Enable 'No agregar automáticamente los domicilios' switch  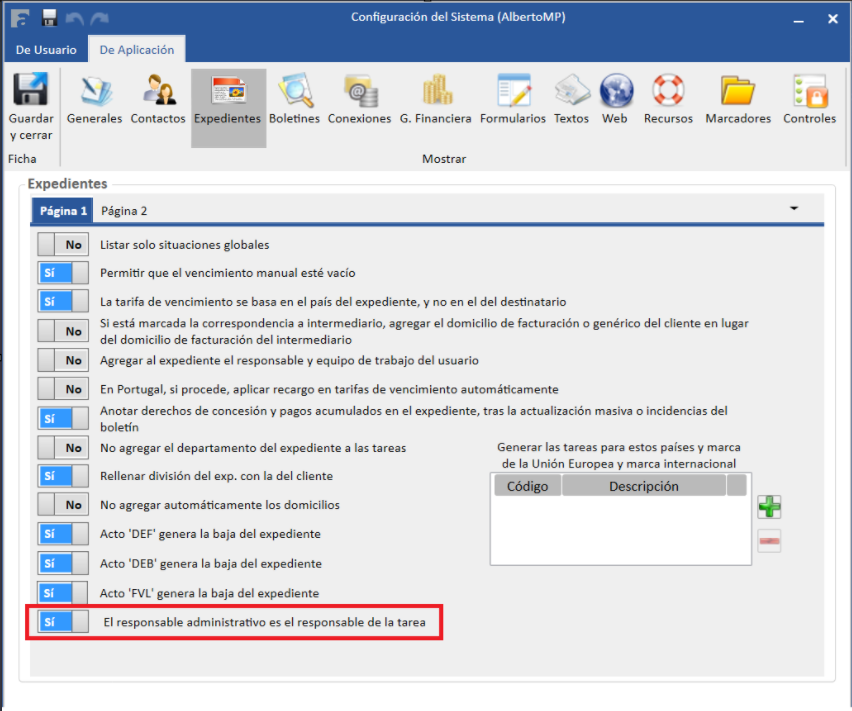tap(63, 505)
